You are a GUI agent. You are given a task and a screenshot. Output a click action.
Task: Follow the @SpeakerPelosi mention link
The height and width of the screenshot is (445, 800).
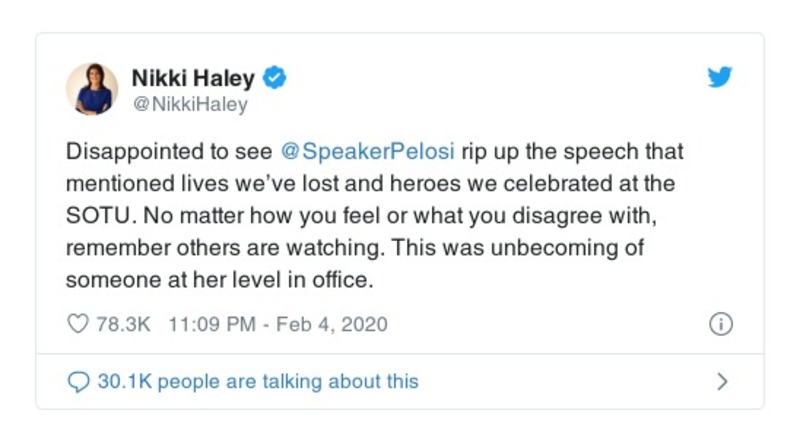(x=365, y=152)
